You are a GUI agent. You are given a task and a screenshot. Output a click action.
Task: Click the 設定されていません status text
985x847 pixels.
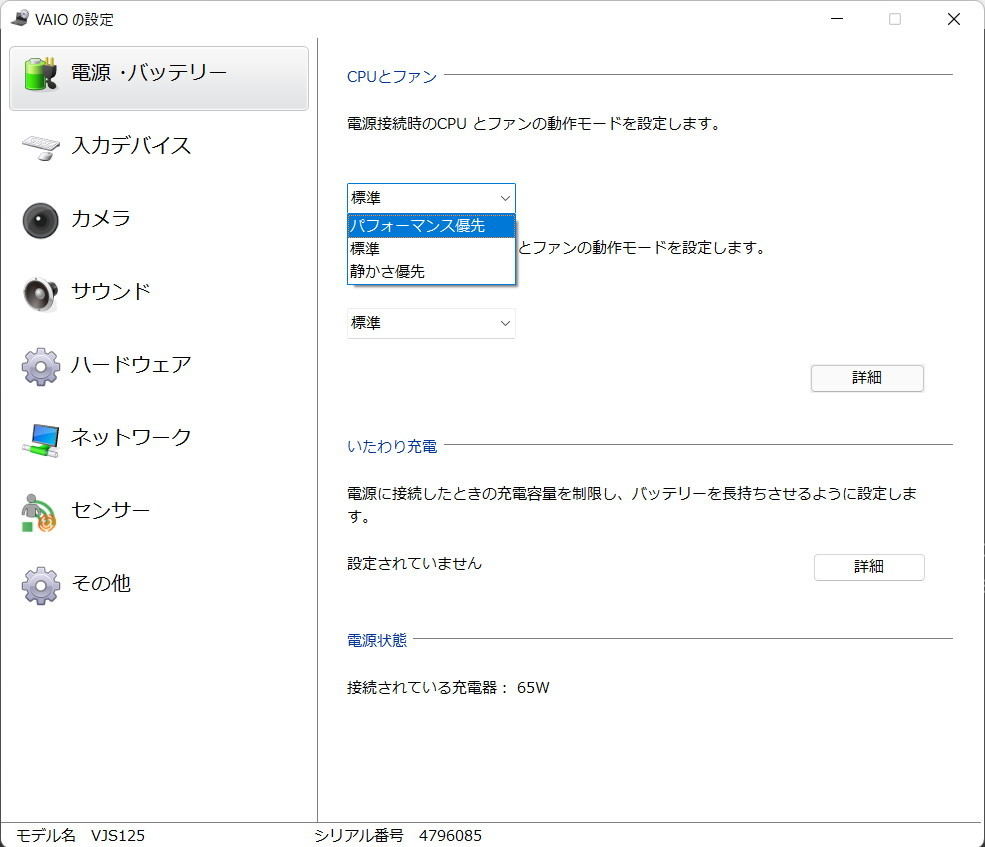click(415, 564)
